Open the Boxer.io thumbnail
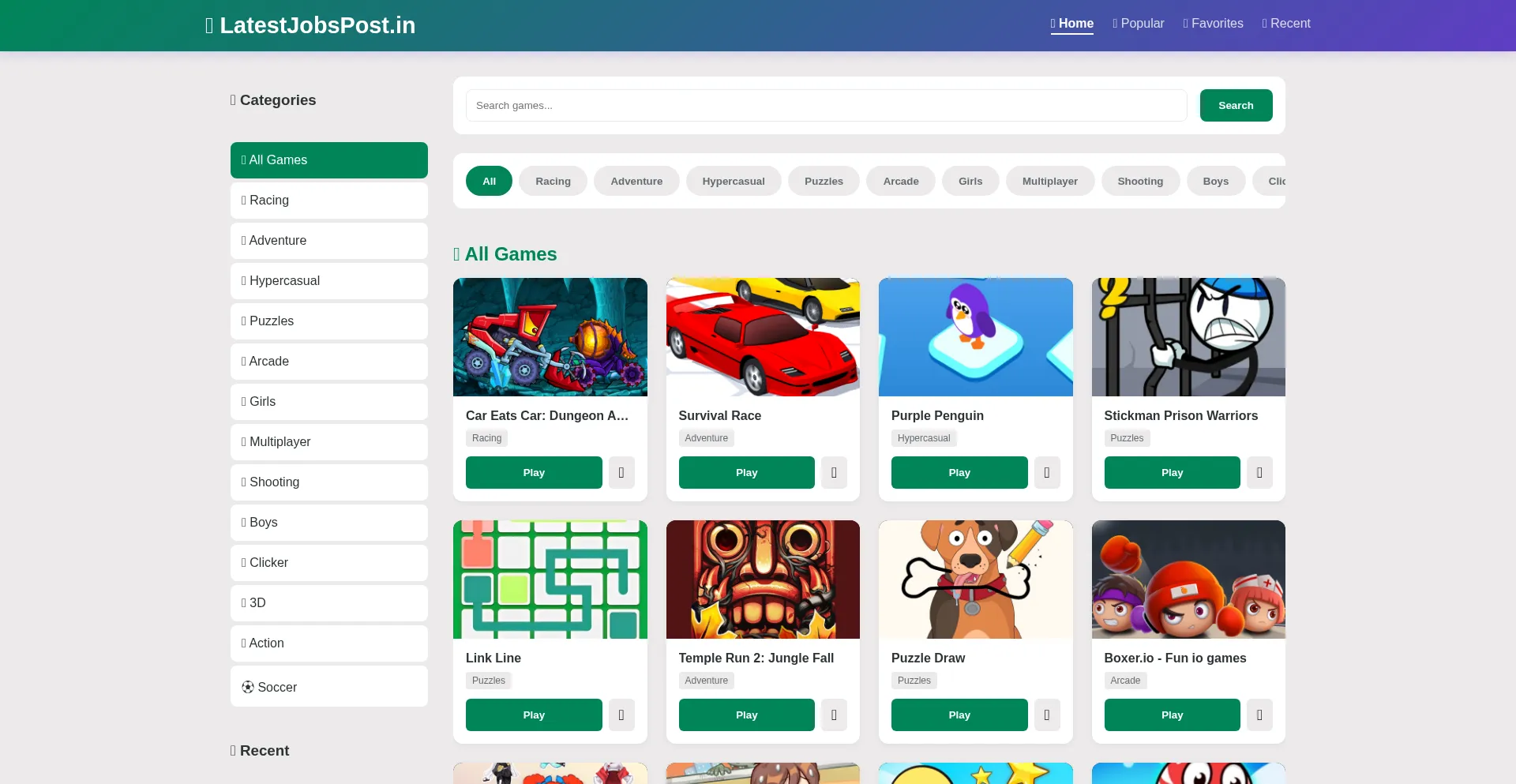The image size is (1516, 784). pyautogui.click(x=1188, y=580)
